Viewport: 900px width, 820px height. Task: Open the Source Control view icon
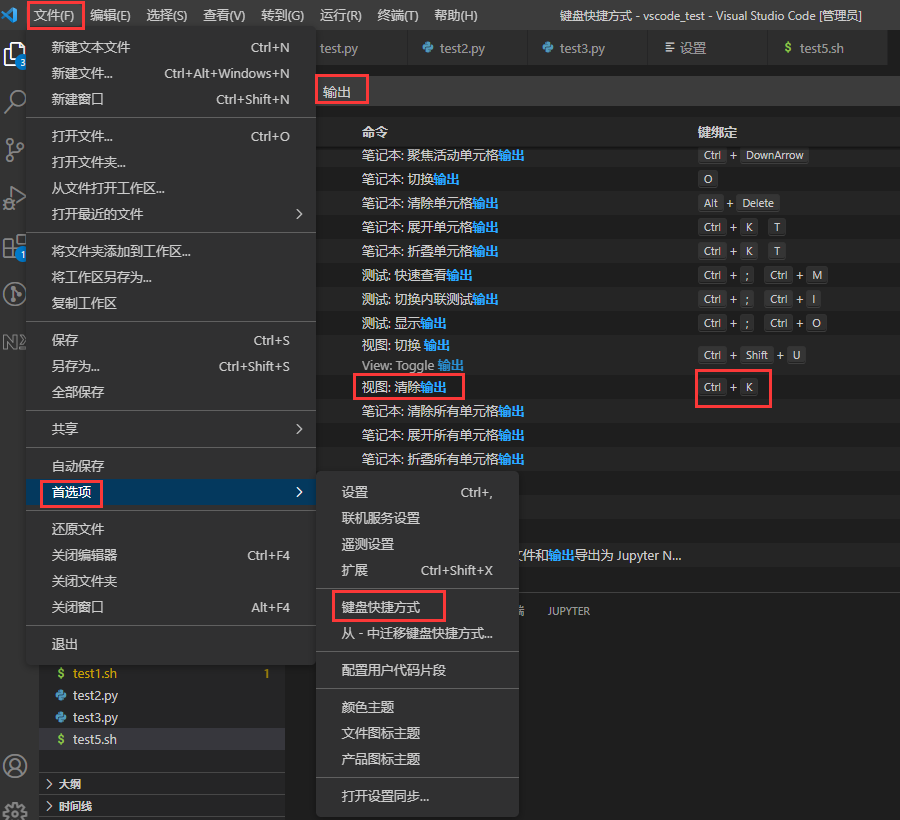[x=14, y=150]
